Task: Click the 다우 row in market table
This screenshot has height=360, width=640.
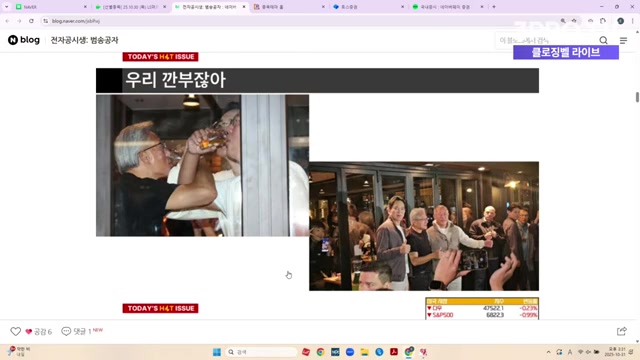Action: pos(482,308)
